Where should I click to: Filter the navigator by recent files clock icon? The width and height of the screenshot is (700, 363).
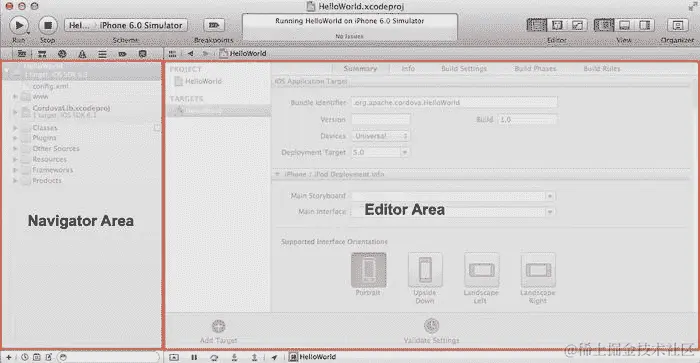[x=25, y=357]
